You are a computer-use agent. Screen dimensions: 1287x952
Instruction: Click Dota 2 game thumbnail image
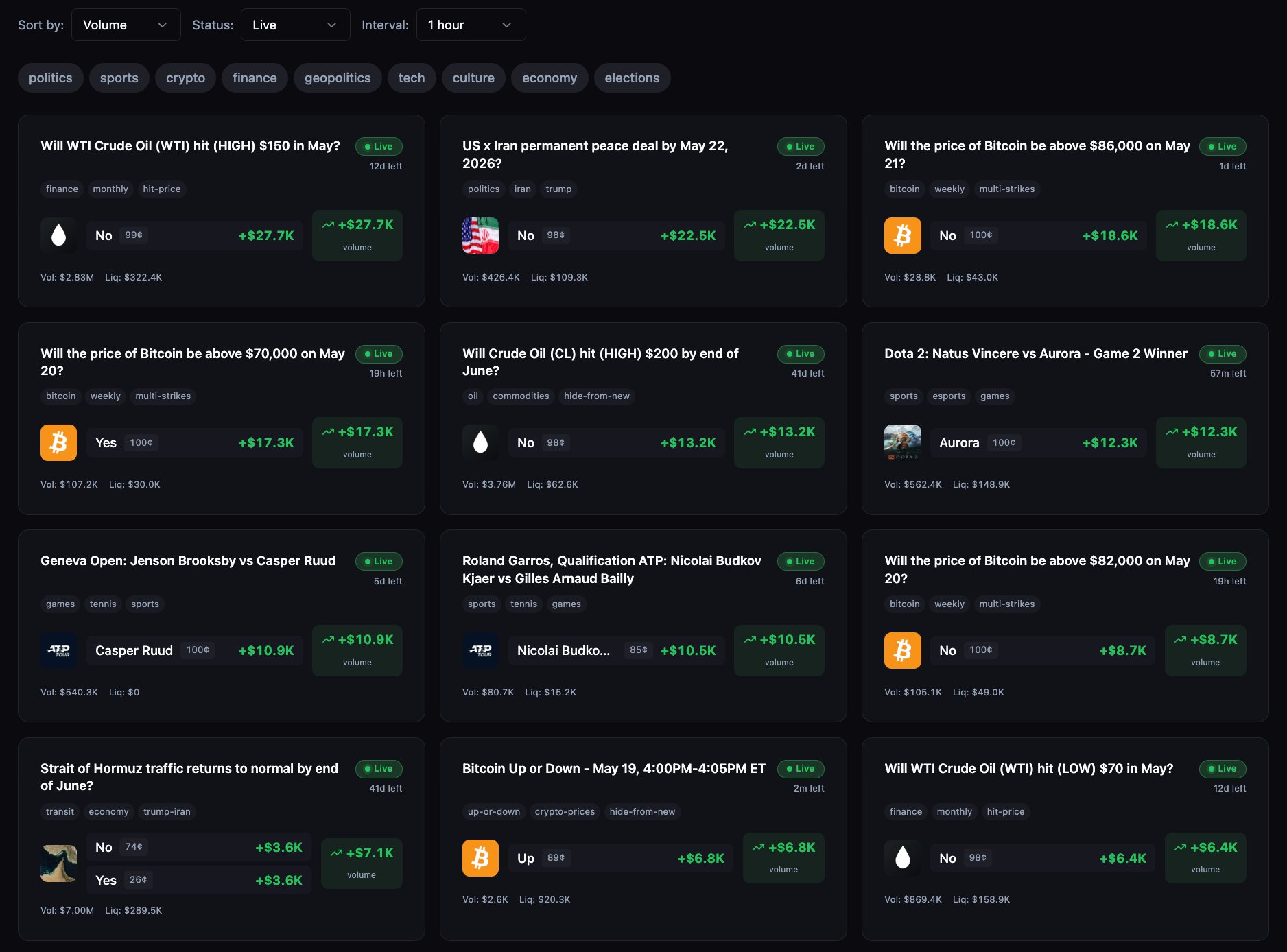[x=903, y=442]
